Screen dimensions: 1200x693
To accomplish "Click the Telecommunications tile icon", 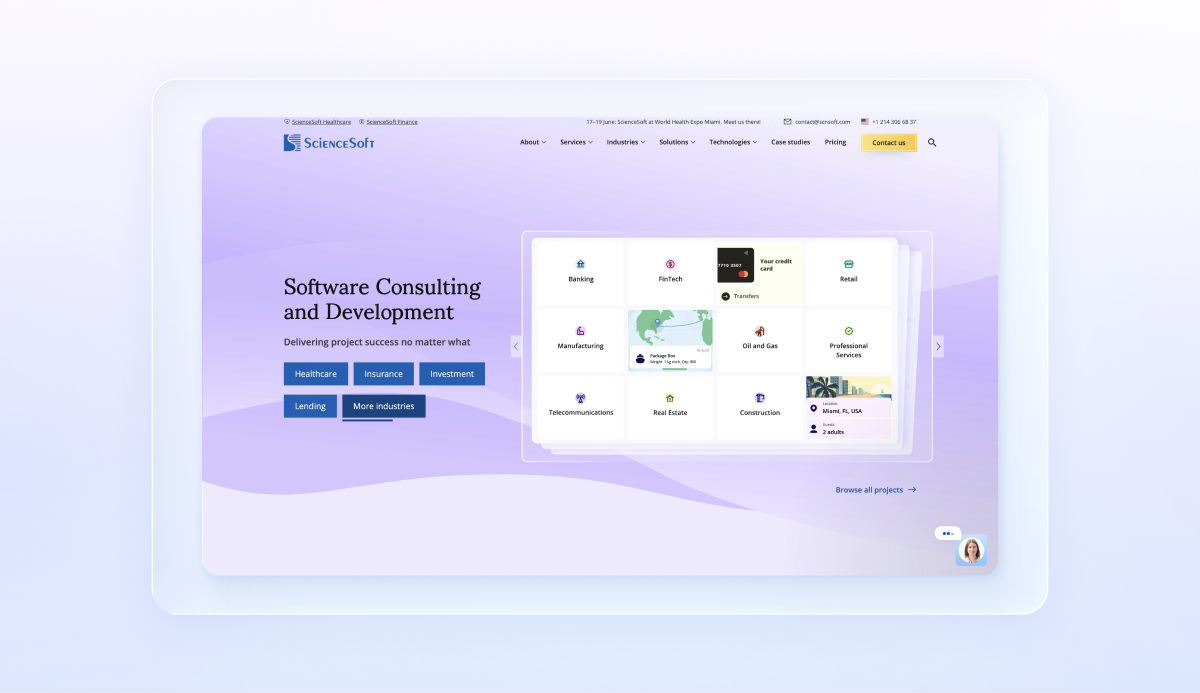I will tap(581, 398).
